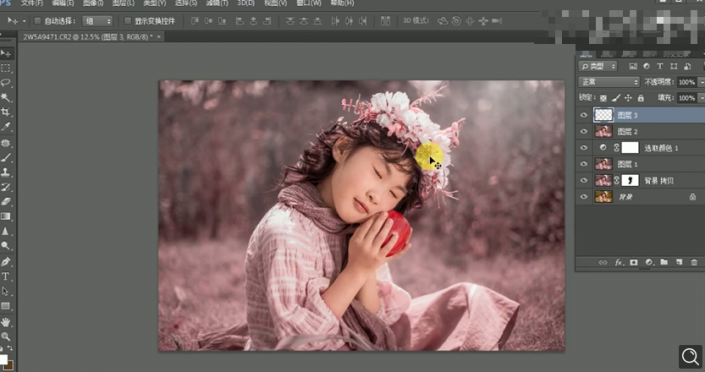Activate the Hand tool

point(5,322)
